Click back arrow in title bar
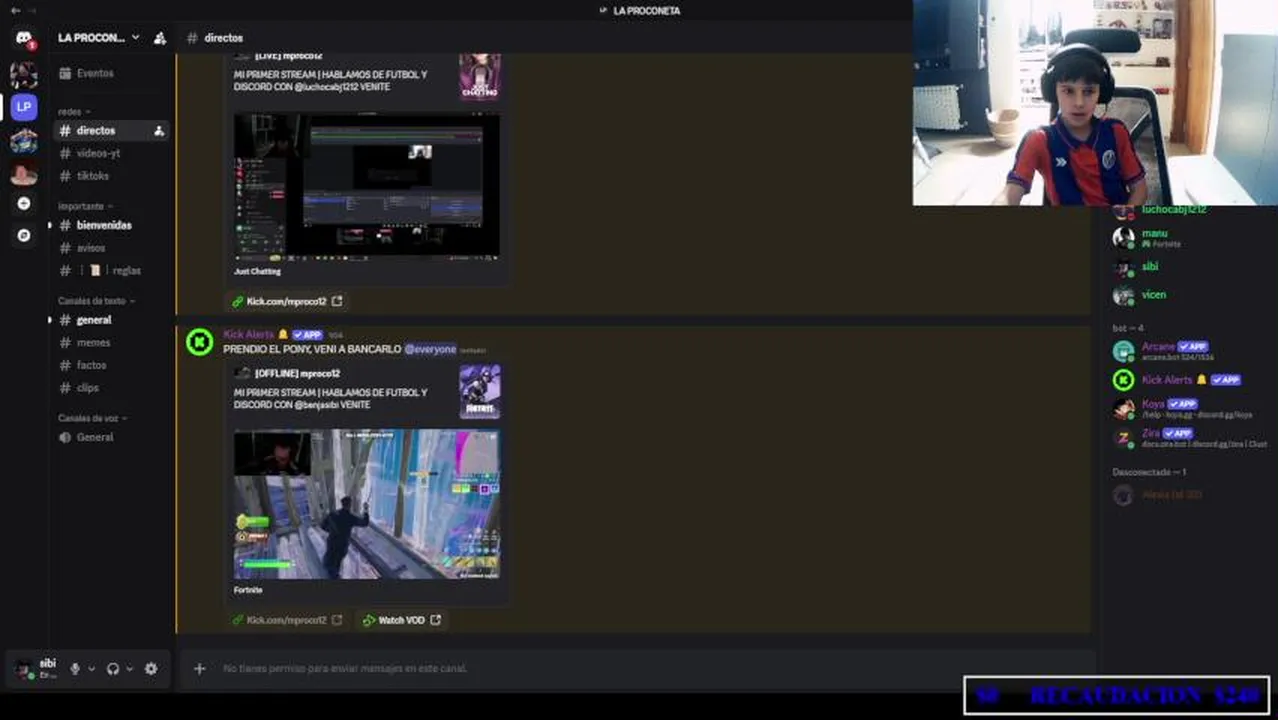This screenshot has height=720, width=1278. (15, 10)
